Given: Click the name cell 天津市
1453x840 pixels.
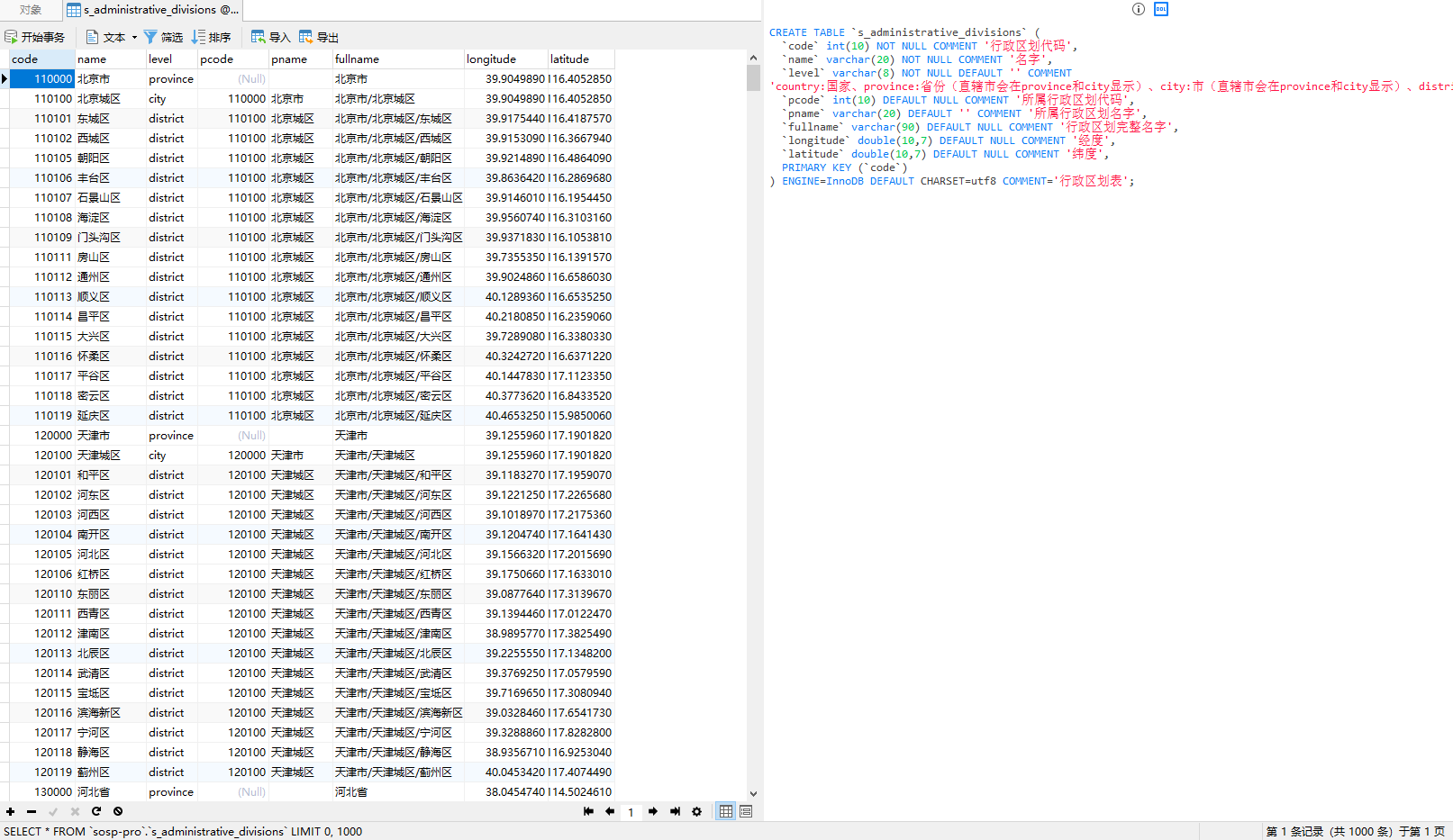Looking at the screenshot, I should point(110,436).
